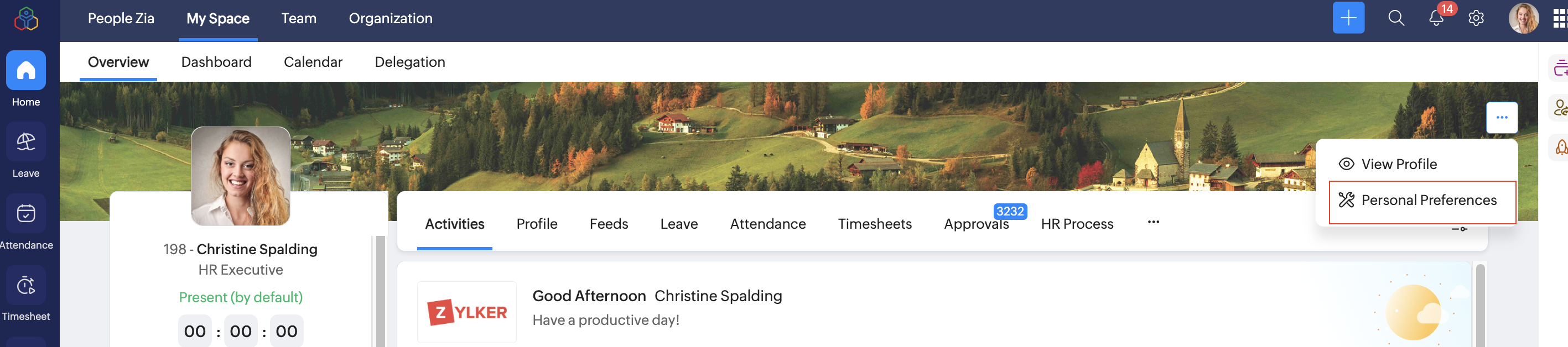
Task: Open the Timesheet sidebar icon
Action: (x=25, y=286)
